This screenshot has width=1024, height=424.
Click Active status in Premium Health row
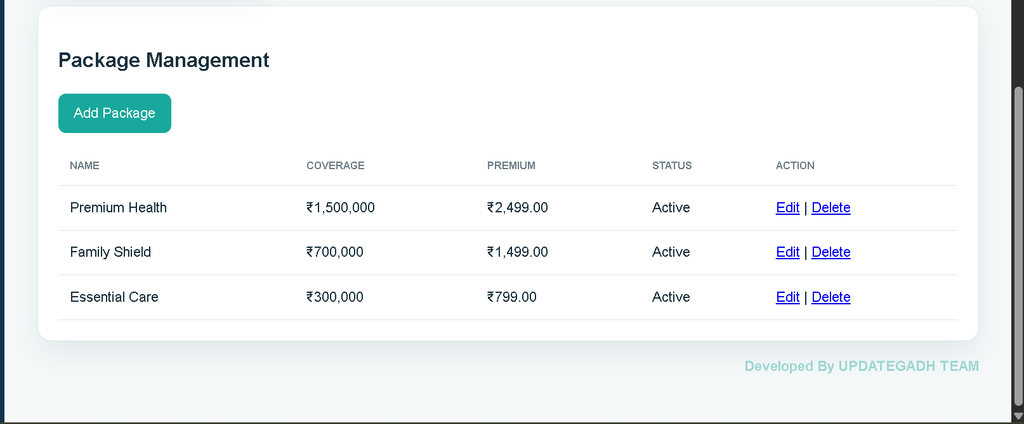[x=671, y=208]
